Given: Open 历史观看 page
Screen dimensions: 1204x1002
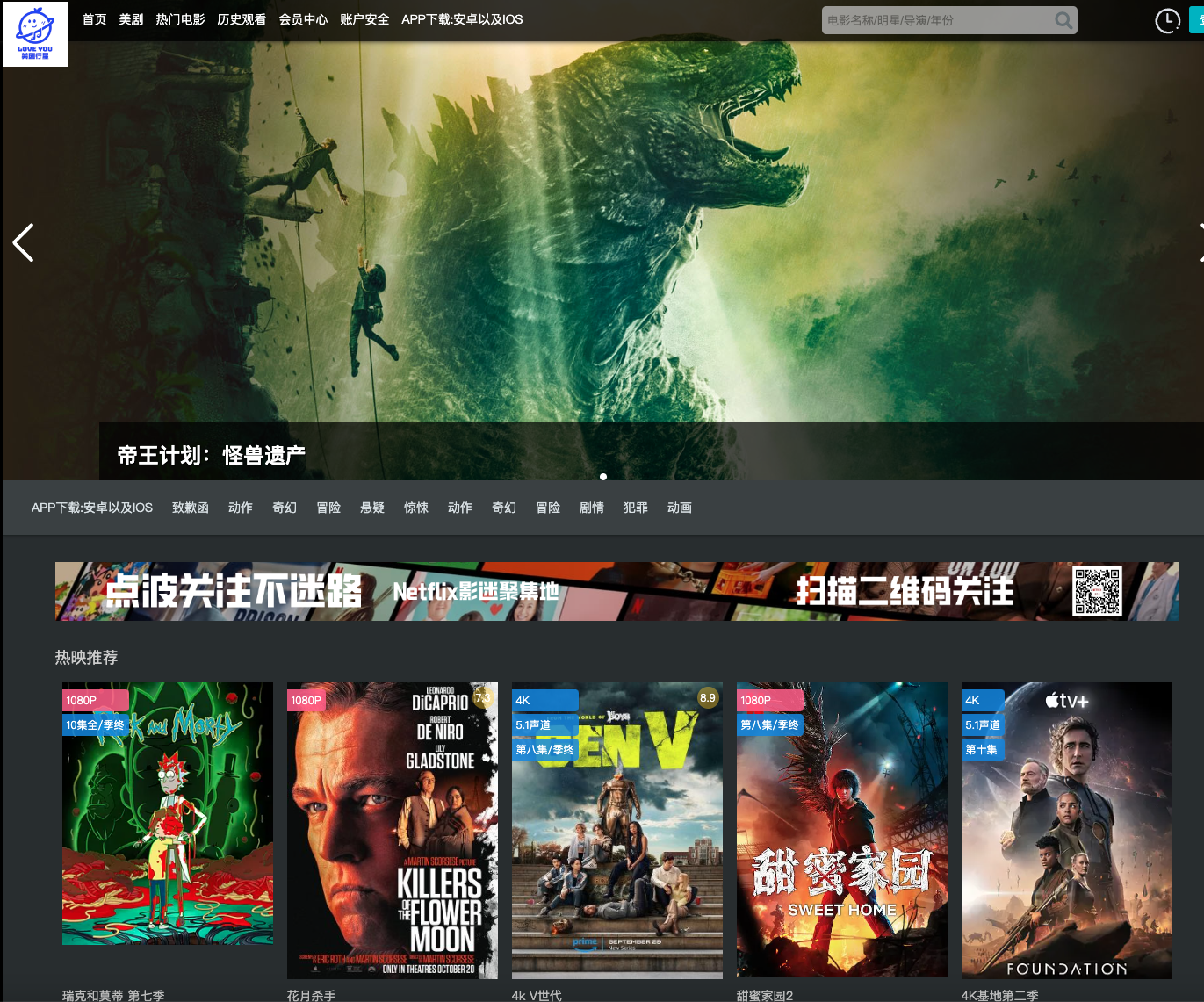Looking at the screenshot, I should tap(242, 19).
